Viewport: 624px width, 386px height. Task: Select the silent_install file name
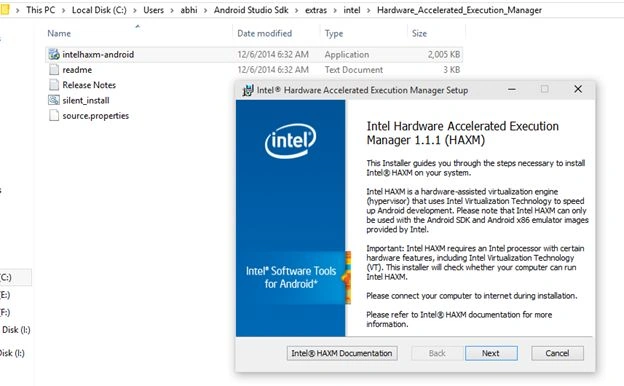tap(86, 100)
